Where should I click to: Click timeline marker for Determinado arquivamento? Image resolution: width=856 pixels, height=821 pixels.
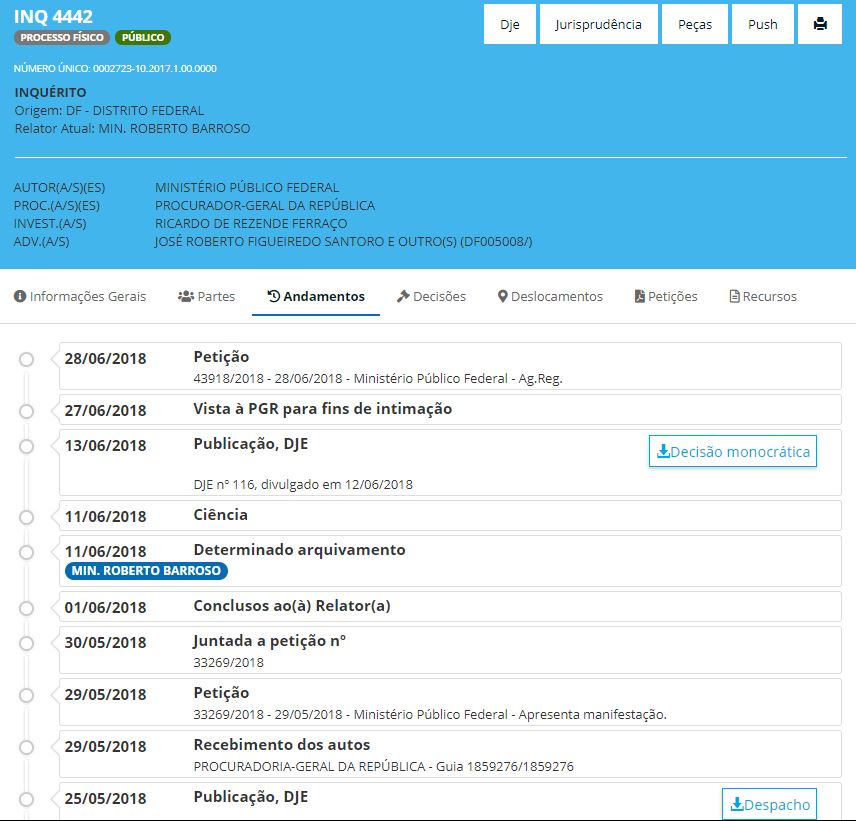(26, 552)
